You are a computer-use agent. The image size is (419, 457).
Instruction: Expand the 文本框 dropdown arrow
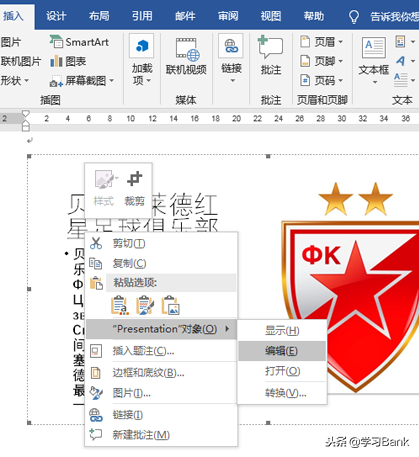point(375,82)
